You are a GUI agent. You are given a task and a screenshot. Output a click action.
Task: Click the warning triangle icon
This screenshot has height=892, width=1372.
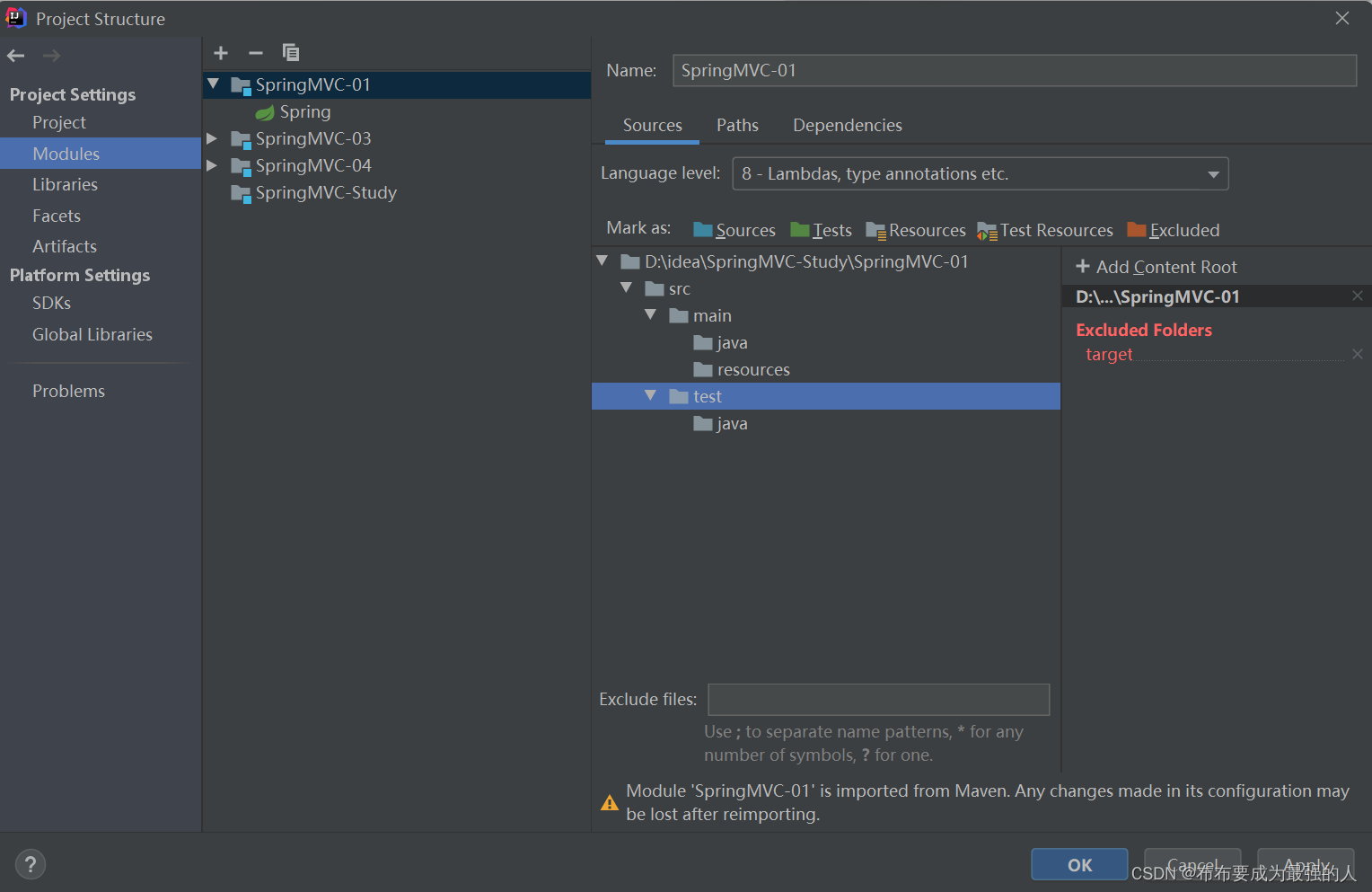(x=610, y=802)
